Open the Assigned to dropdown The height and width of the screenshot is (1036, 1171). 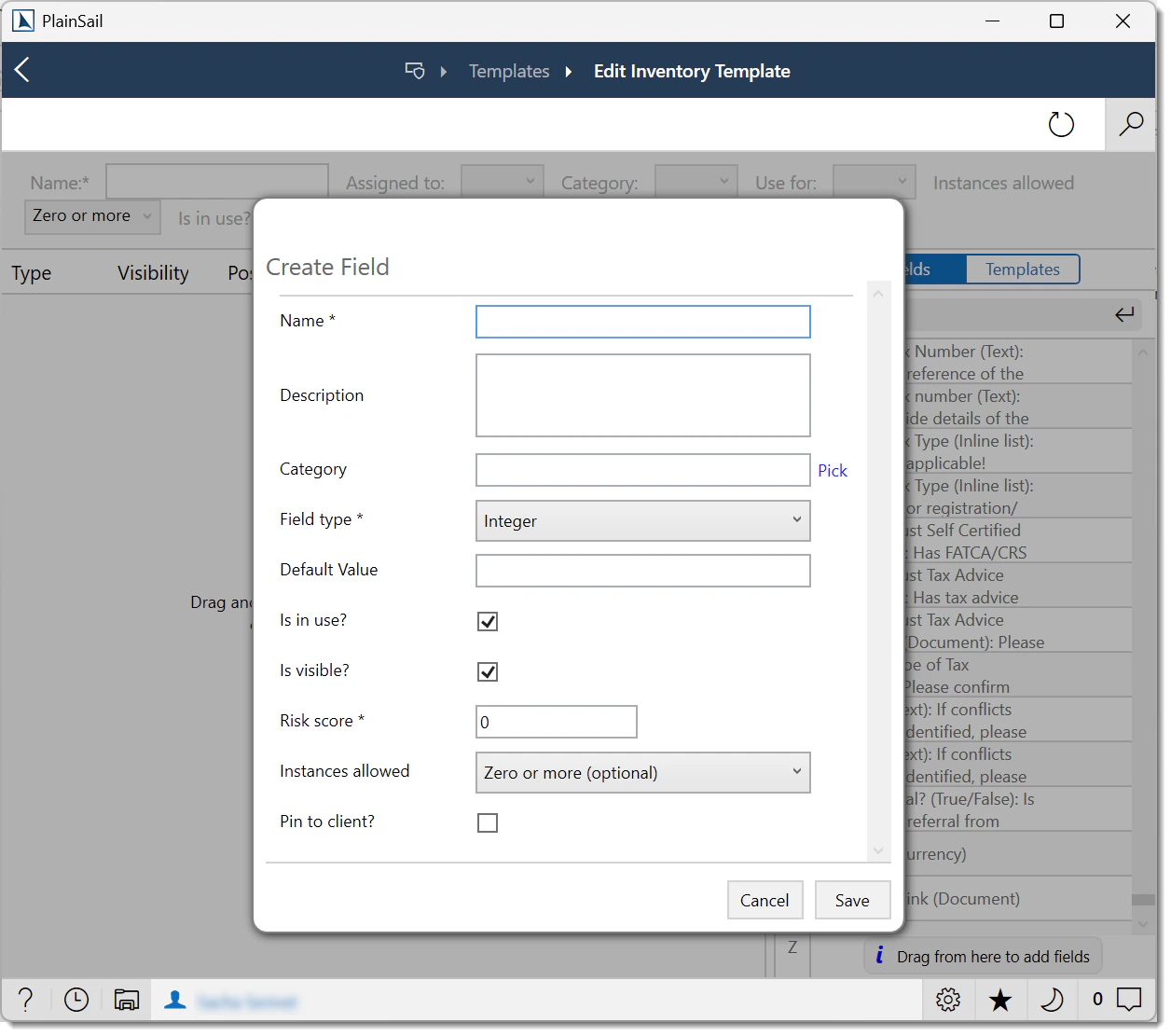pyautogui.click(x=503, y=183)
